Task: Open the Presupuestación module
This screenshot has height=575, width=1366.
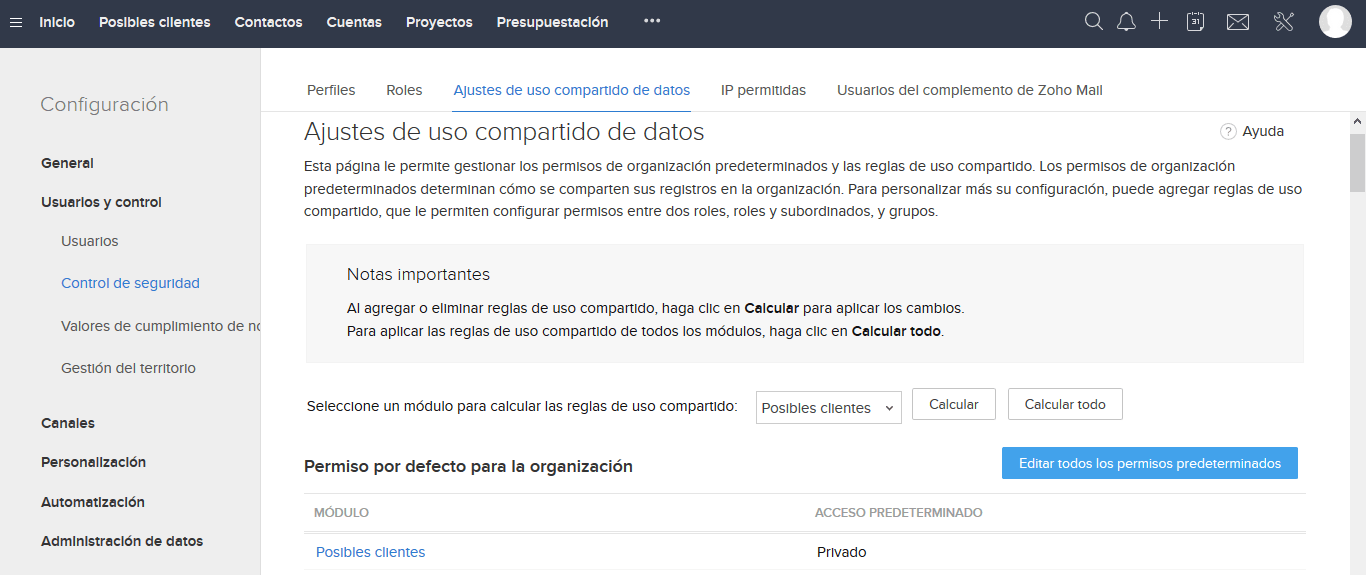Action: click(x=552, y=22)
